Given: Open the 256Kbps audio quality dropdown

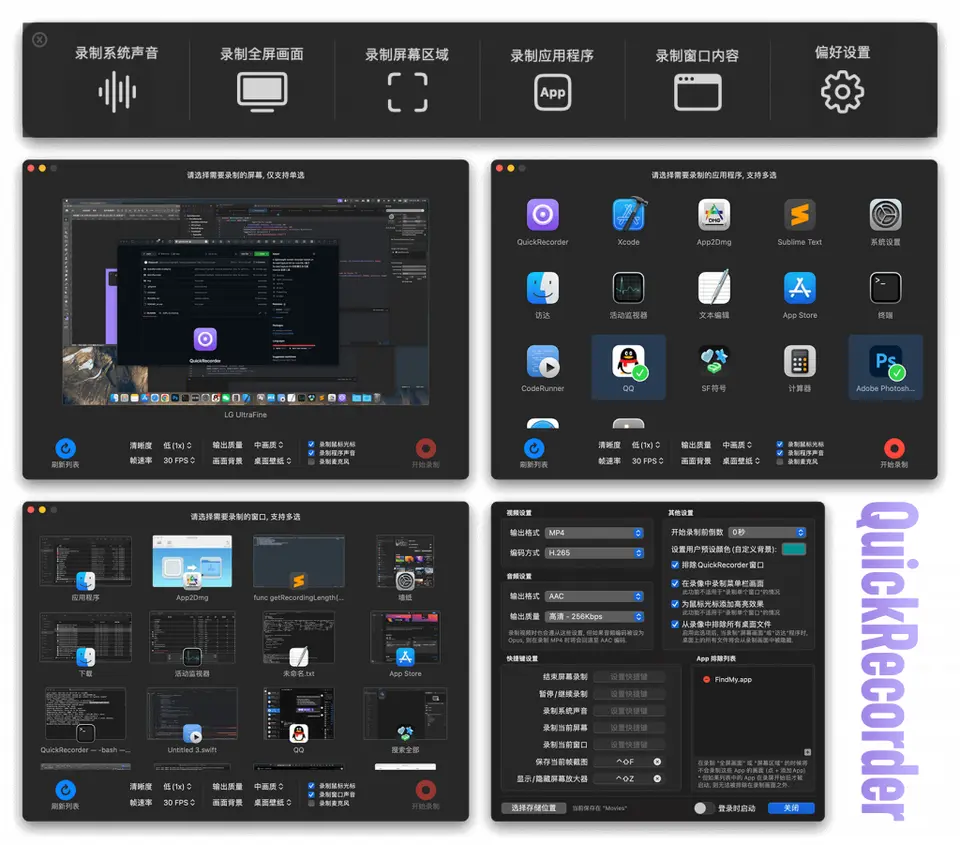Looking at the screenshot, I should pyautogui.click(x=594, y=616).
